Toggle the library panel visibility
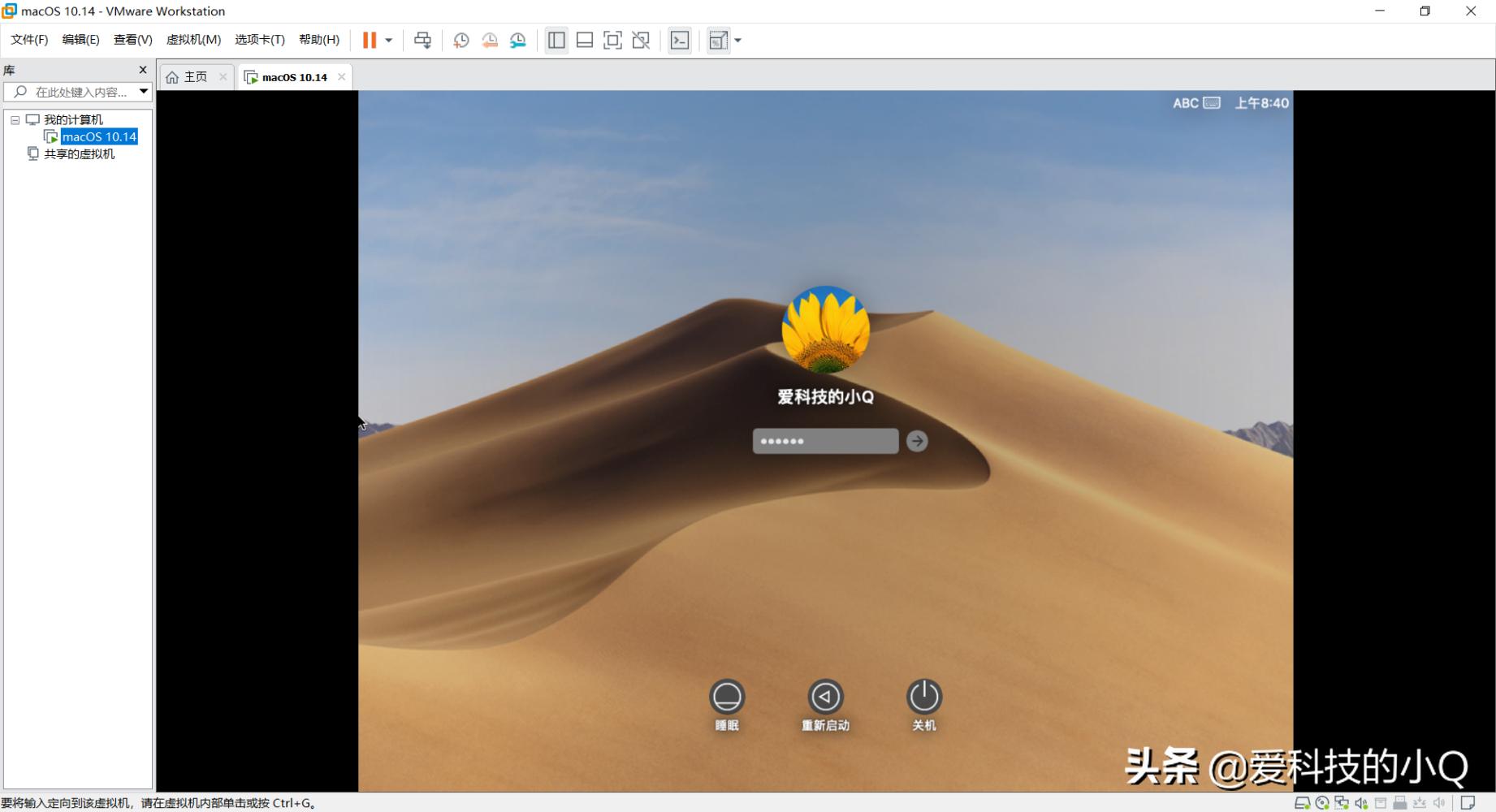The image size is (1496, 812). [556, 39]
